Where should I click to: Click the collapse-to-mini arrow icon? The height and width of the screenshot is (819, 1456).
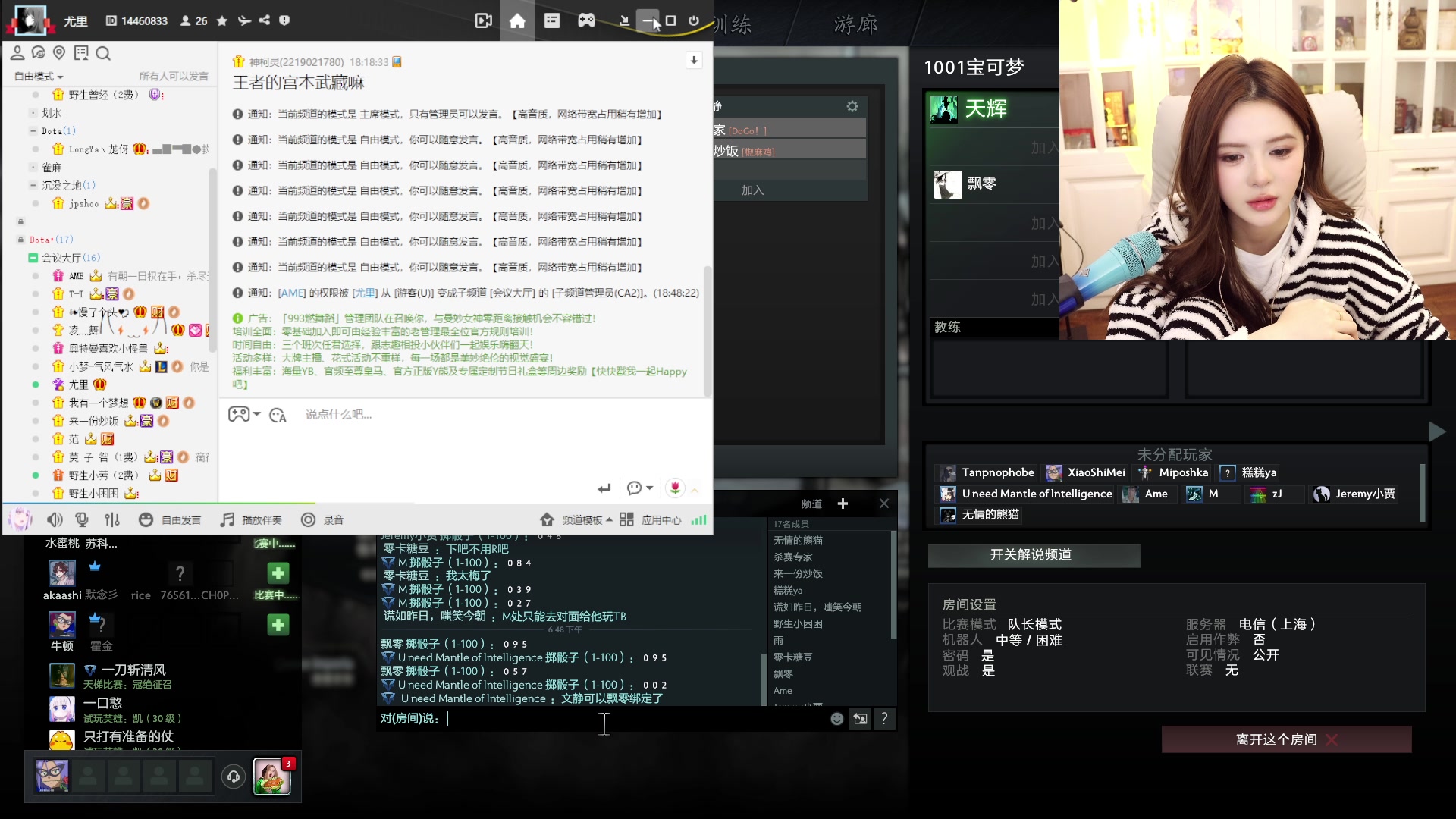[624, 21]
